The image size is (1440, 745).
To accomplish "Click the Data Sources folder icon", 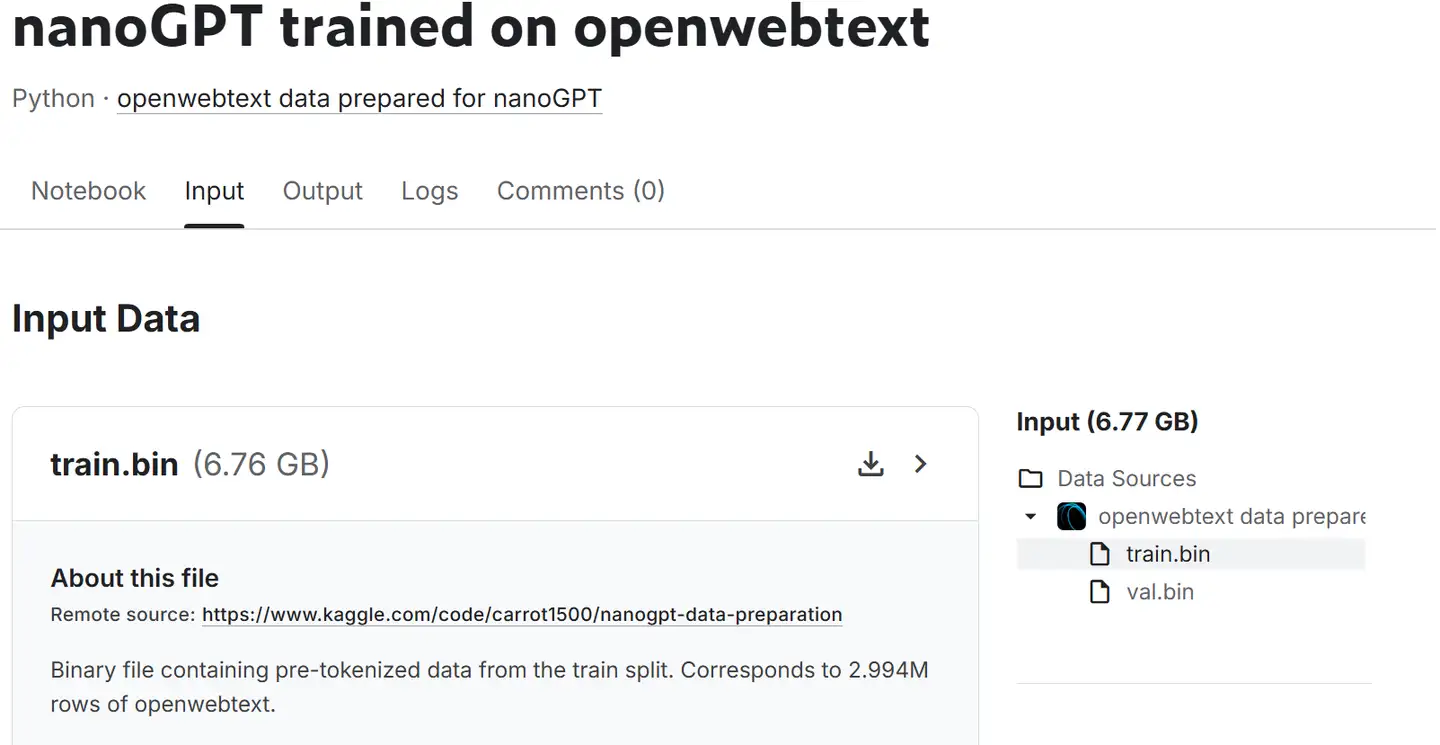I will [x=1030, y=478].
